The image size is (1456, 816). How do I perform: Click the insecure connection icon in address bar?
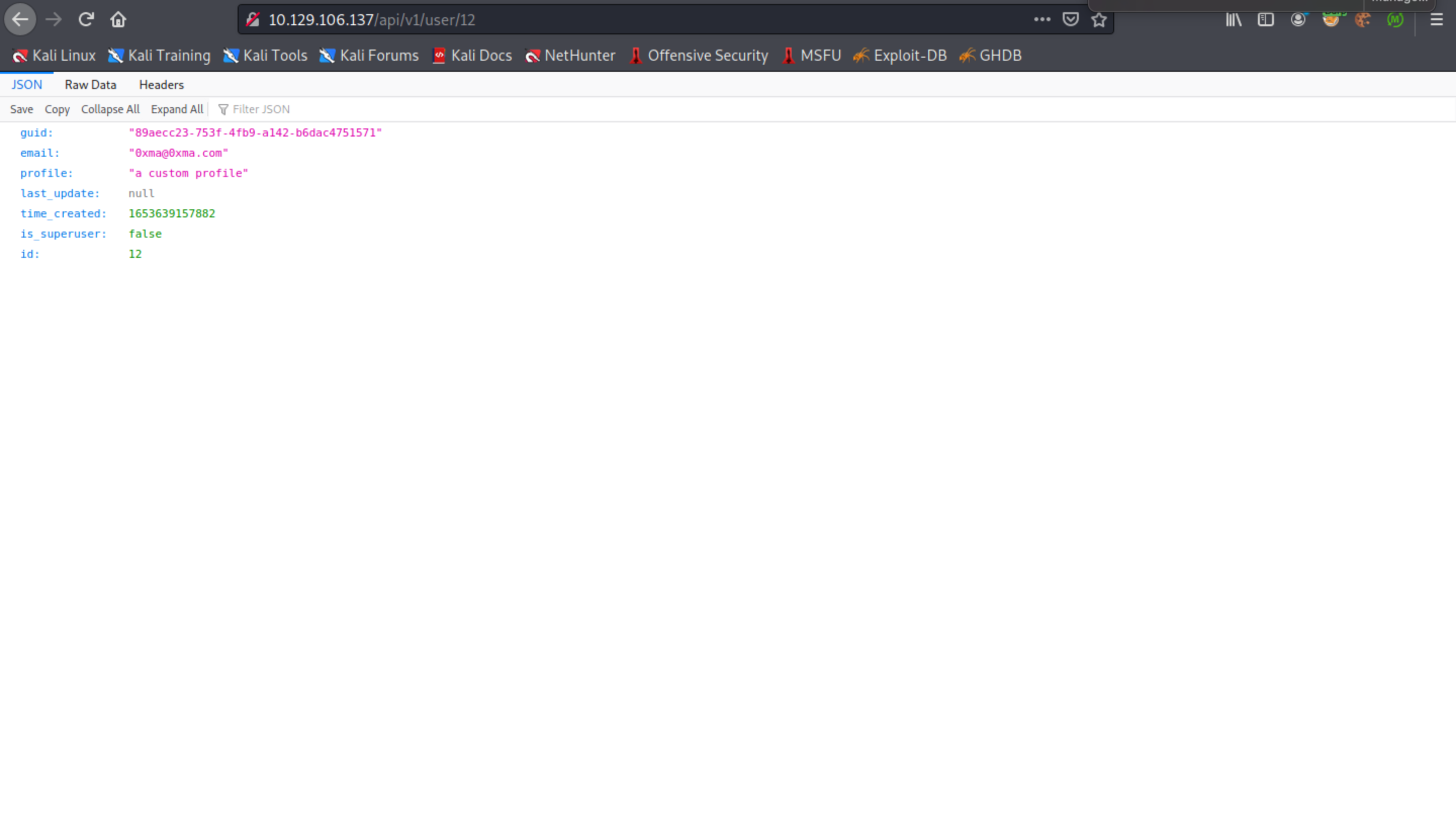[253, 20]
